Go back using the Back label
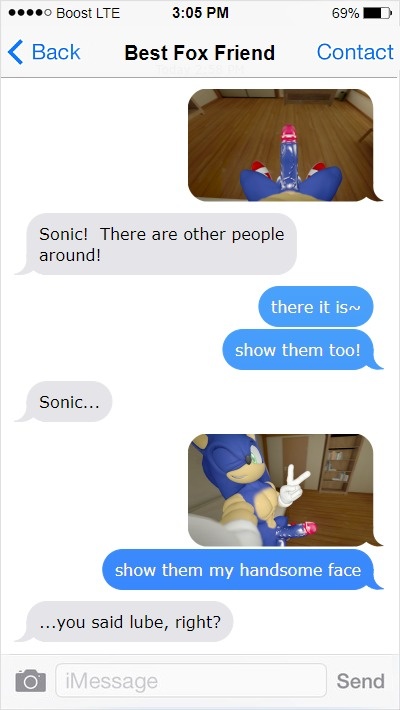The height and width of the screenshot is (710, 400). pos(56,52)
